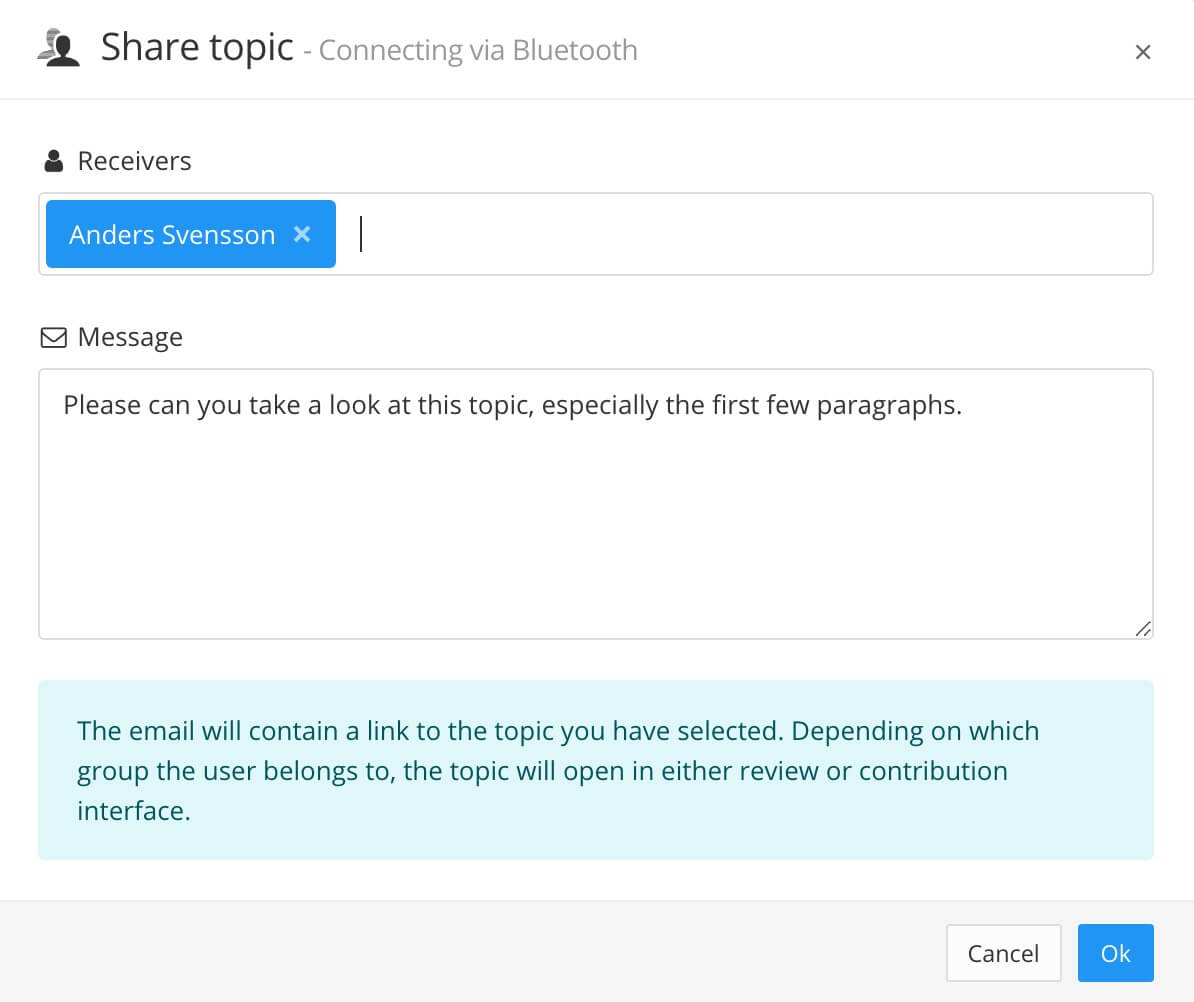The image size is (1194, 1002).
Task: Click the existing message text
Action: pyautogui.click(x=512, y=405)
